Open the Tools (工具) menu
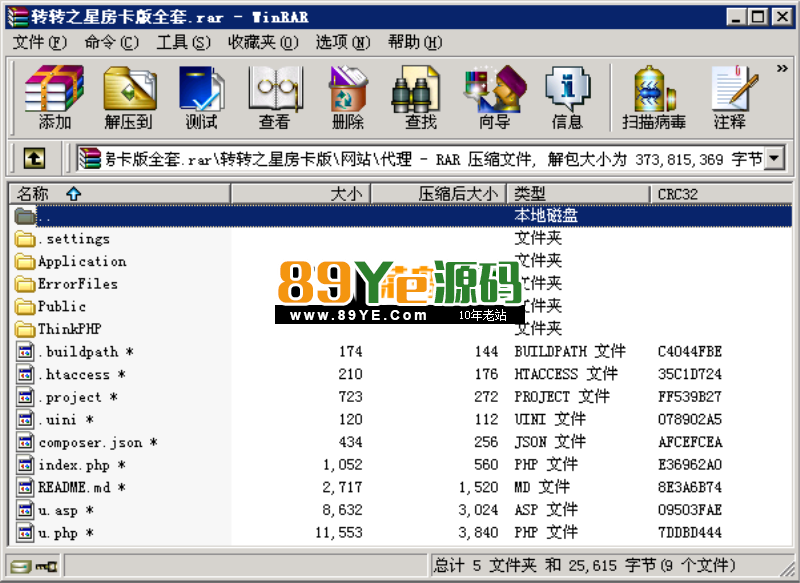Viewport: 800px width, 583px height. [x=183, y=42]
